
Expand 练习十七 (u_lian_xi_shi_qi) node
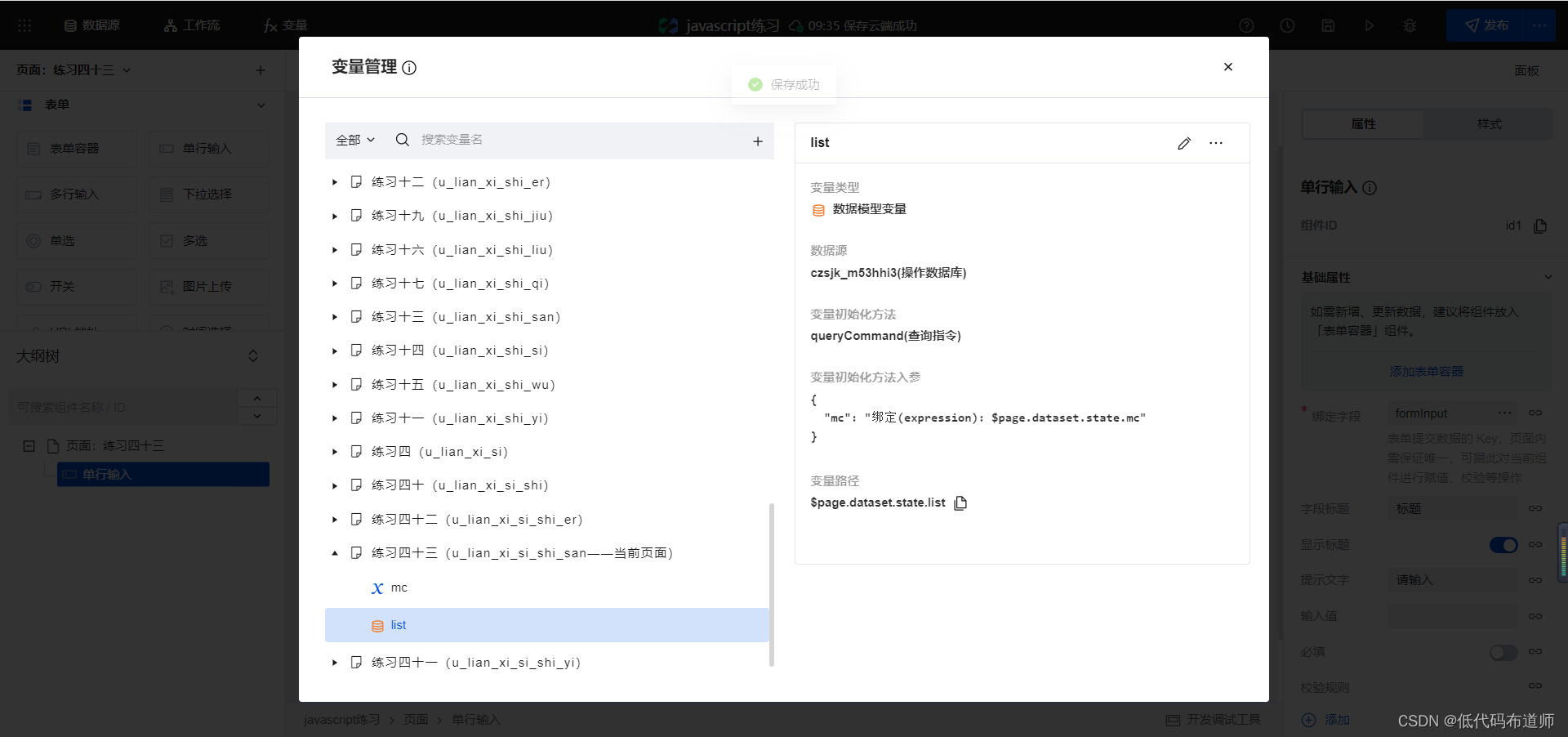(335, 284)
